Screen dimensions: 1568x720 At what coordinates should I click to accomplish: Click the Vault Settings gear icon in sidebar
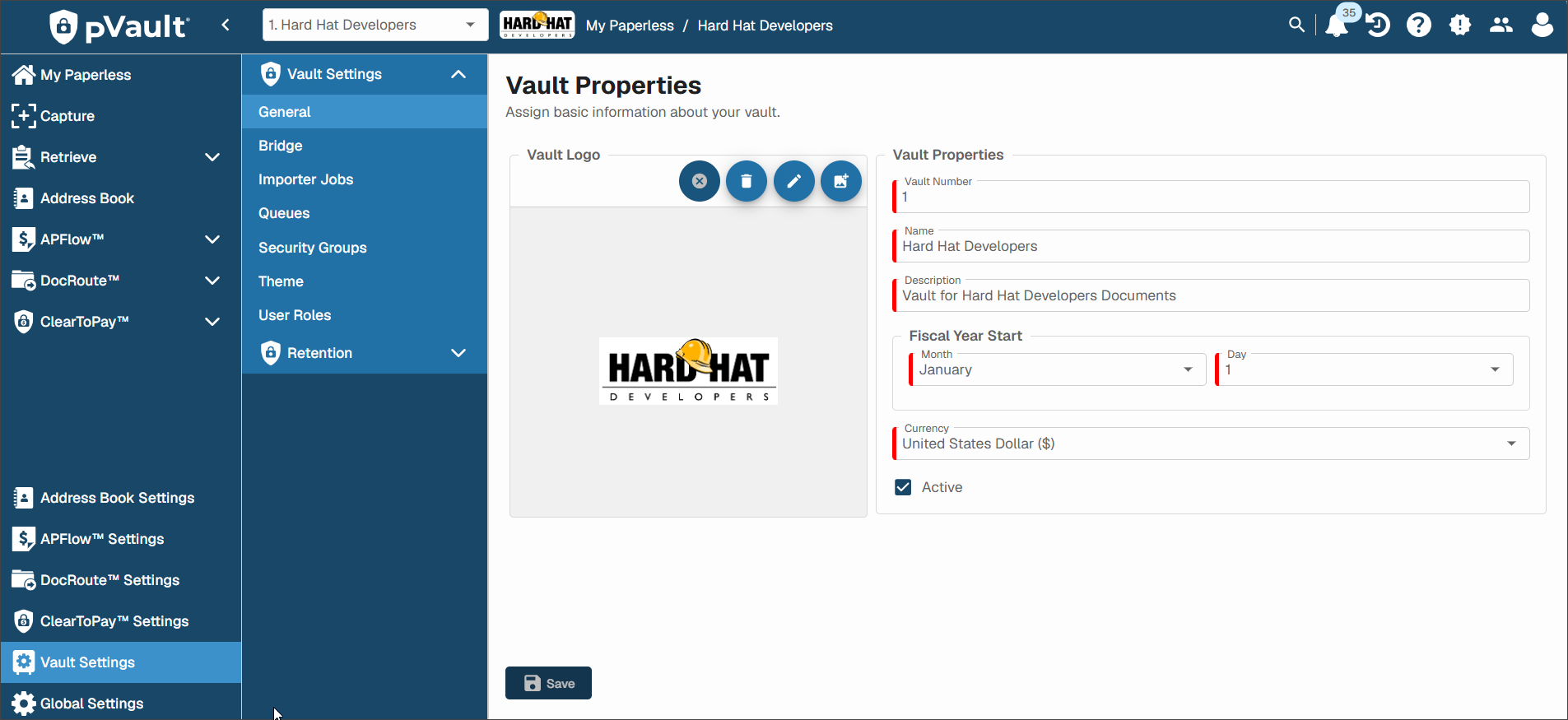(x=24, y=662)
